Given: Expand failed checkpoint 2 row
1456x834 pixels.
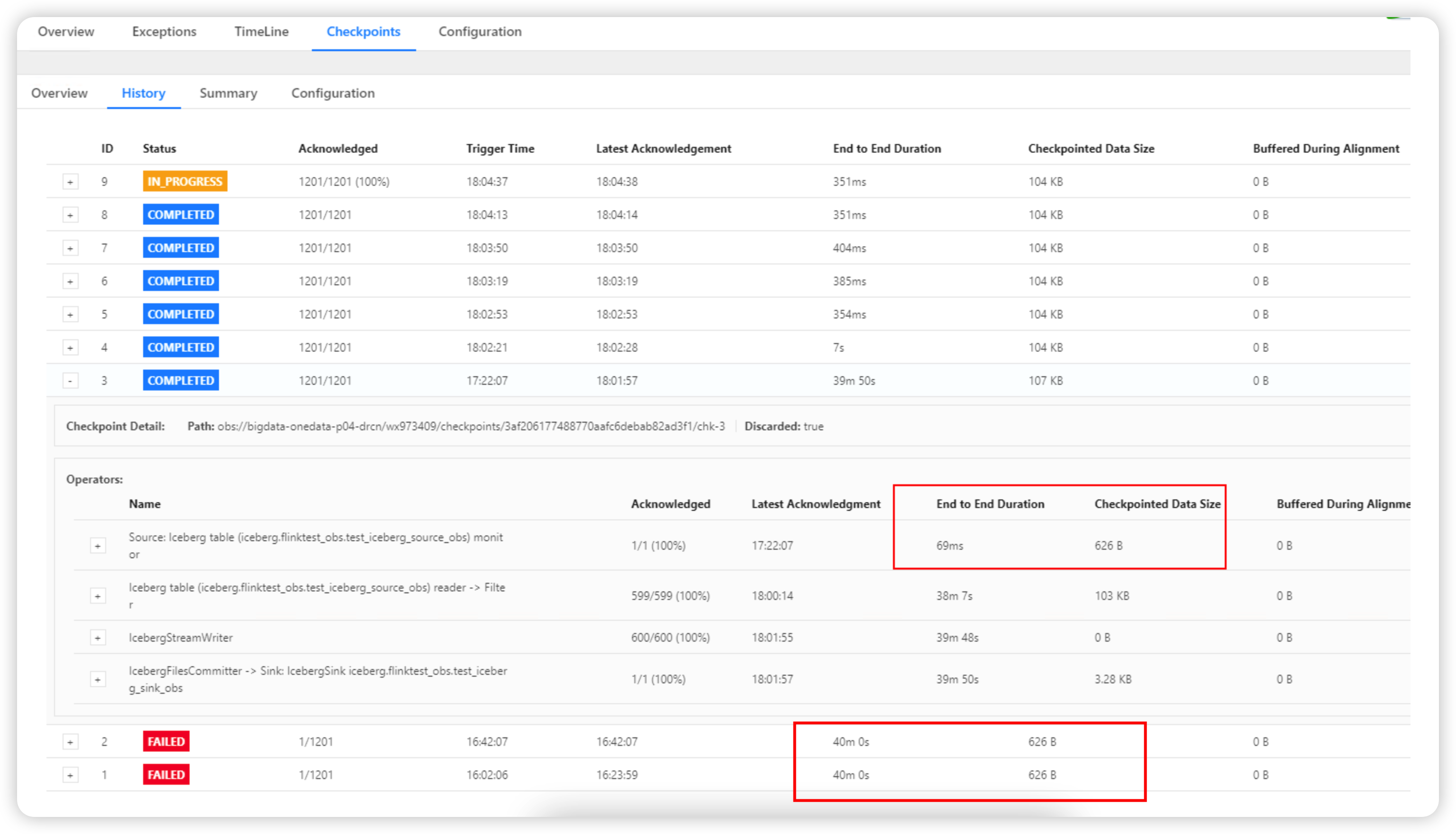Looking at the screenshot, I should 70,743.
